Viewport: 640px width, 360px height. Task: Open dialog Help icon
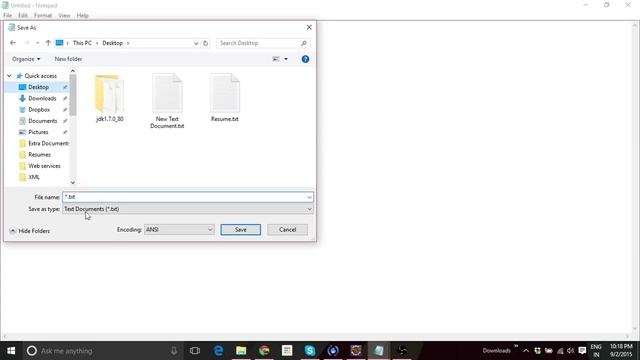305,59
